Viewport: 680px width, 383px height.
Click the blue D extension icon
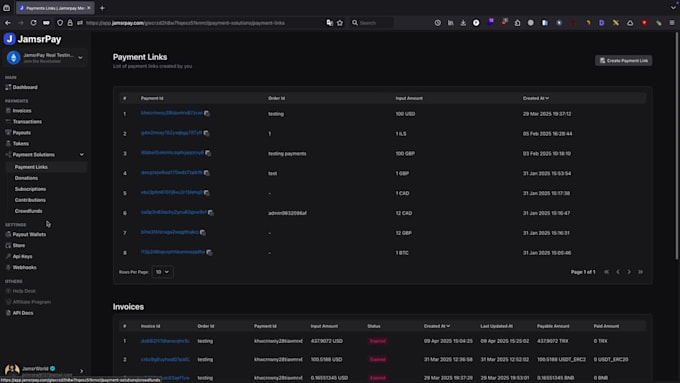602,23
